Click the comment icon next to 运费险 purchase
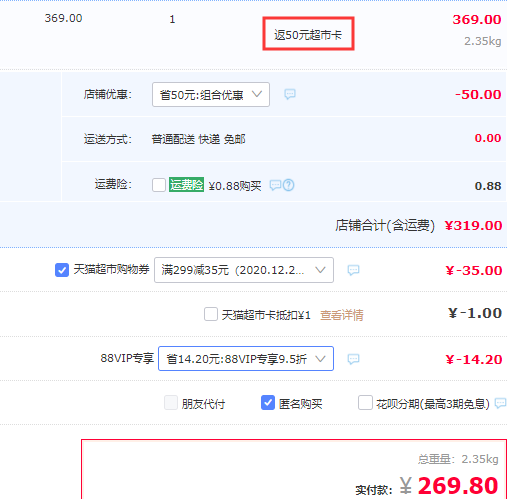The image size is (514, 499). (x=275, y=185)
